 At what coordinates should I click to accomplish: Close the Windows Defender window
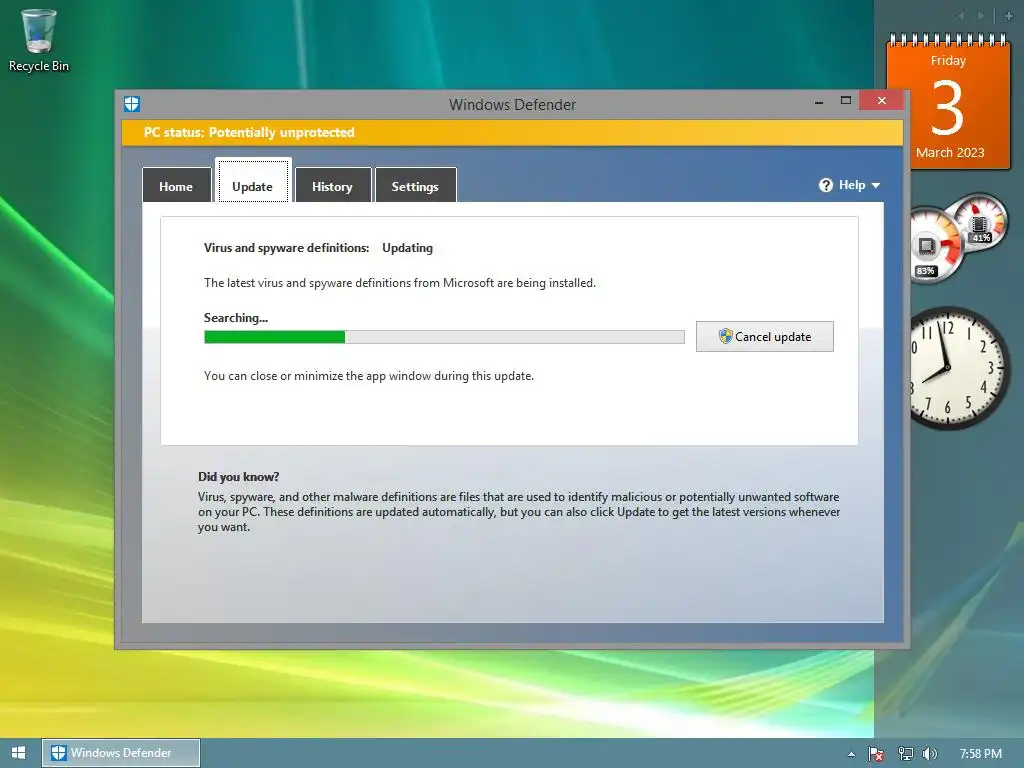882,101
